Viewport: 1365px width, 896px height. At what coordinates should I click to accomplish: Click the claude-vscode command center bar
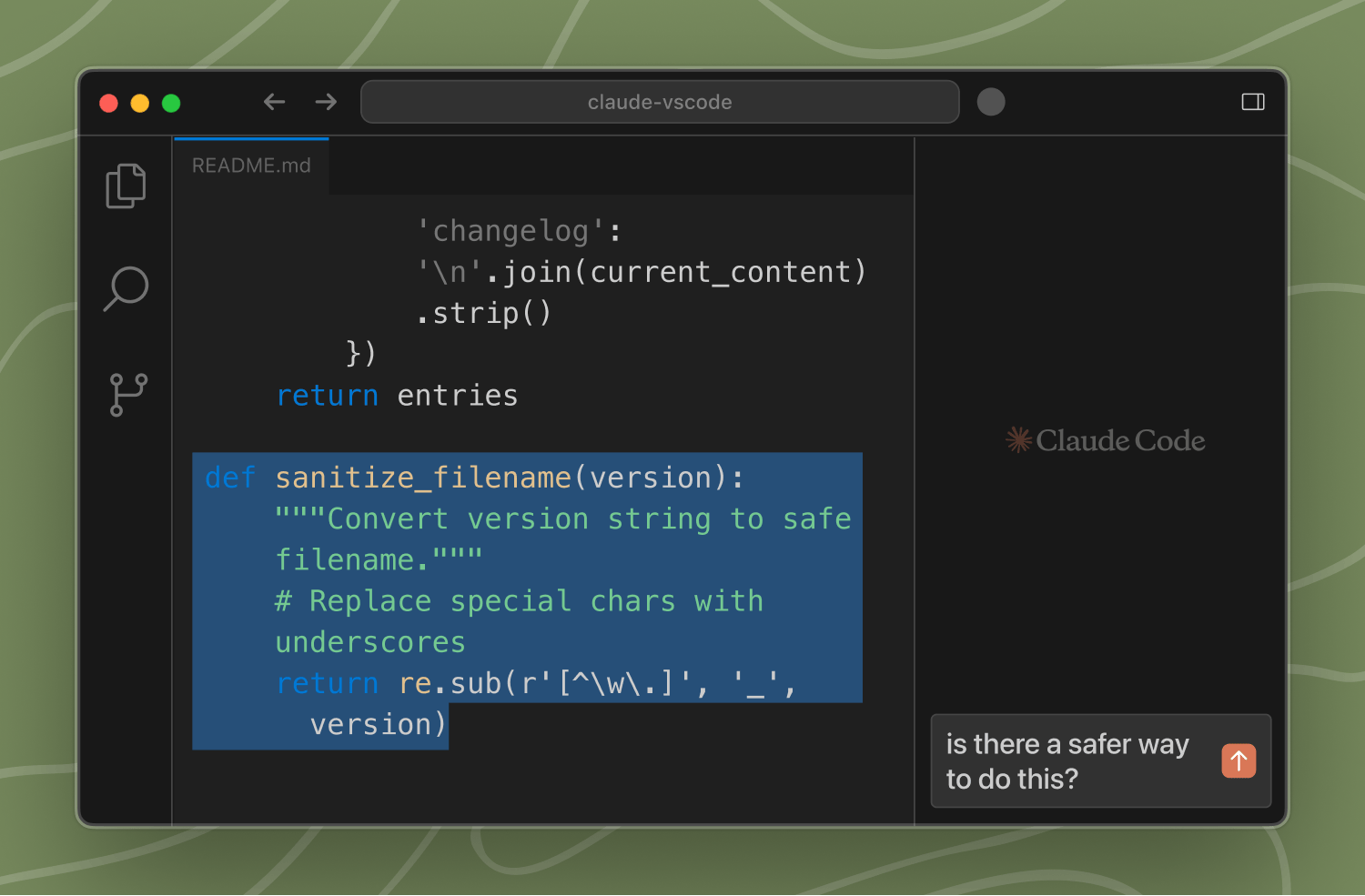click(660, 102)
